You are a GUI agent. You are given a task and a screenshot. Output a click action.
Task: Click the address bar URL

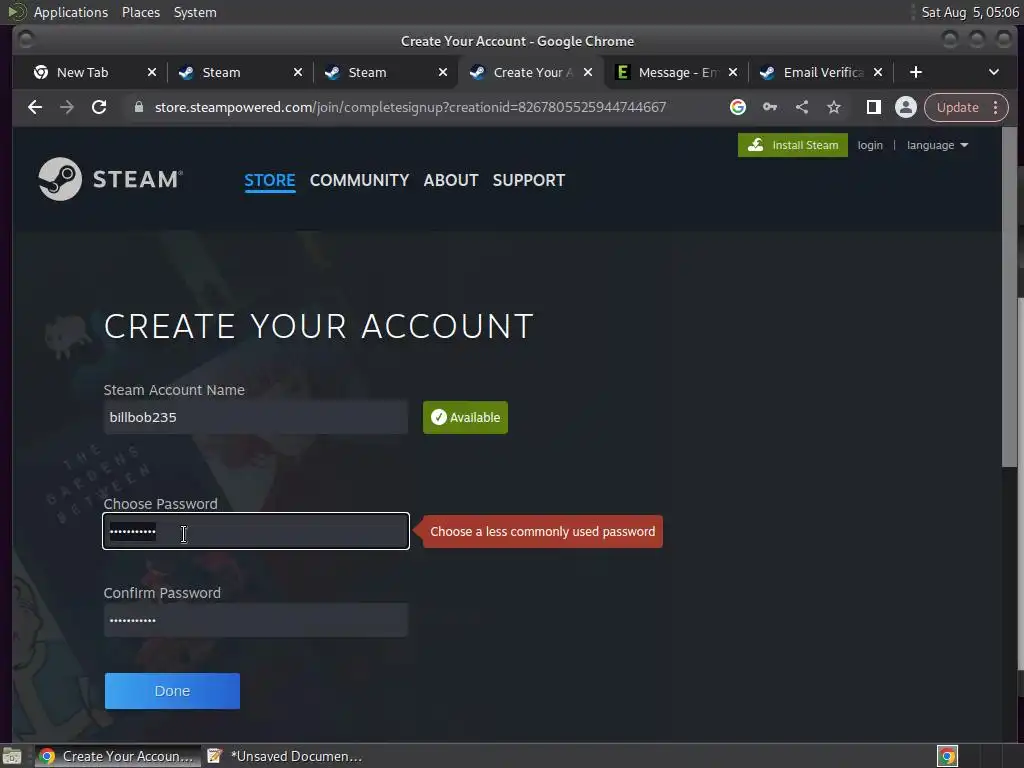[x=410, y=107]
